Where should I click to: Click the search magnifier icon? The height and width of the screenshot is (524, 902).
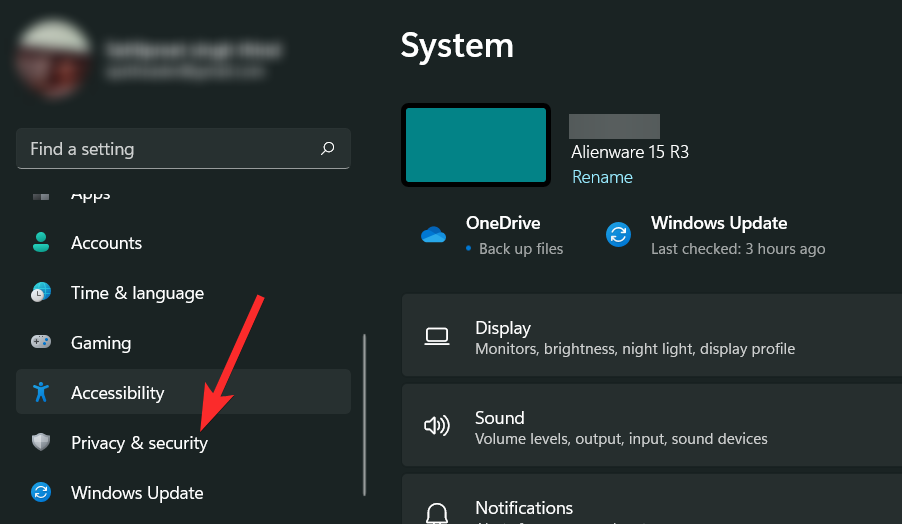(x=327, y=149)
